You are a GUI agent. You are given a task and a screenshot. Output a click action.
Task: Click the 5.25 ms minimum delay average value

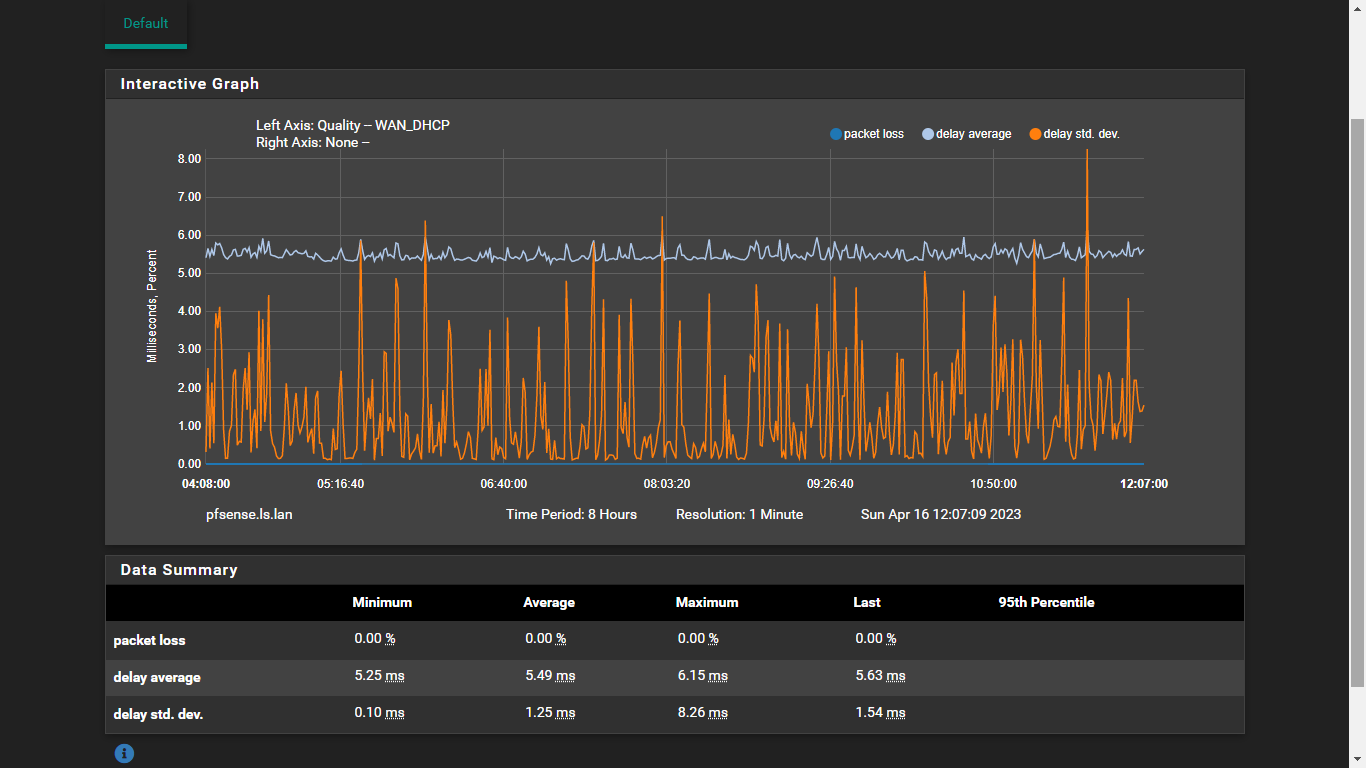point(379,676)
